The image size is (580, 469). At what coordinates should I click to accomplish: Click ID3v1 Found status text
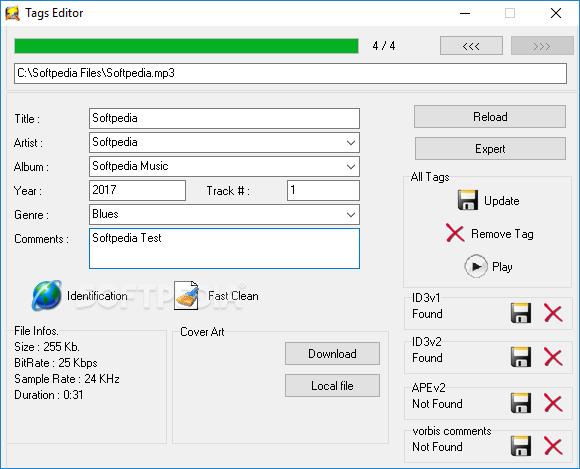click(427, 314)
